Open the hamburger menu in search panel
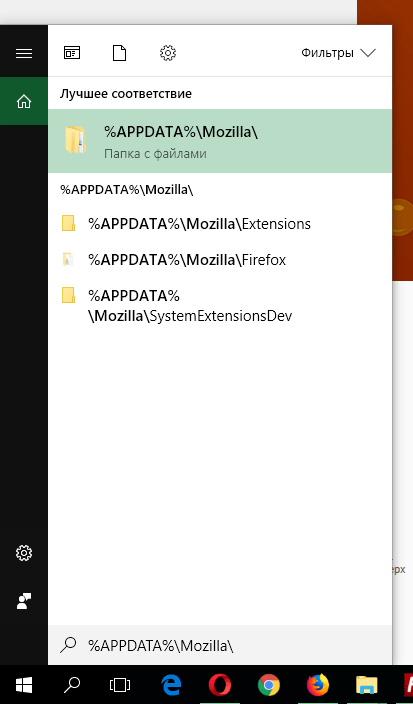The width and height of the screenshot is (413, 704). tap(24, 53)
